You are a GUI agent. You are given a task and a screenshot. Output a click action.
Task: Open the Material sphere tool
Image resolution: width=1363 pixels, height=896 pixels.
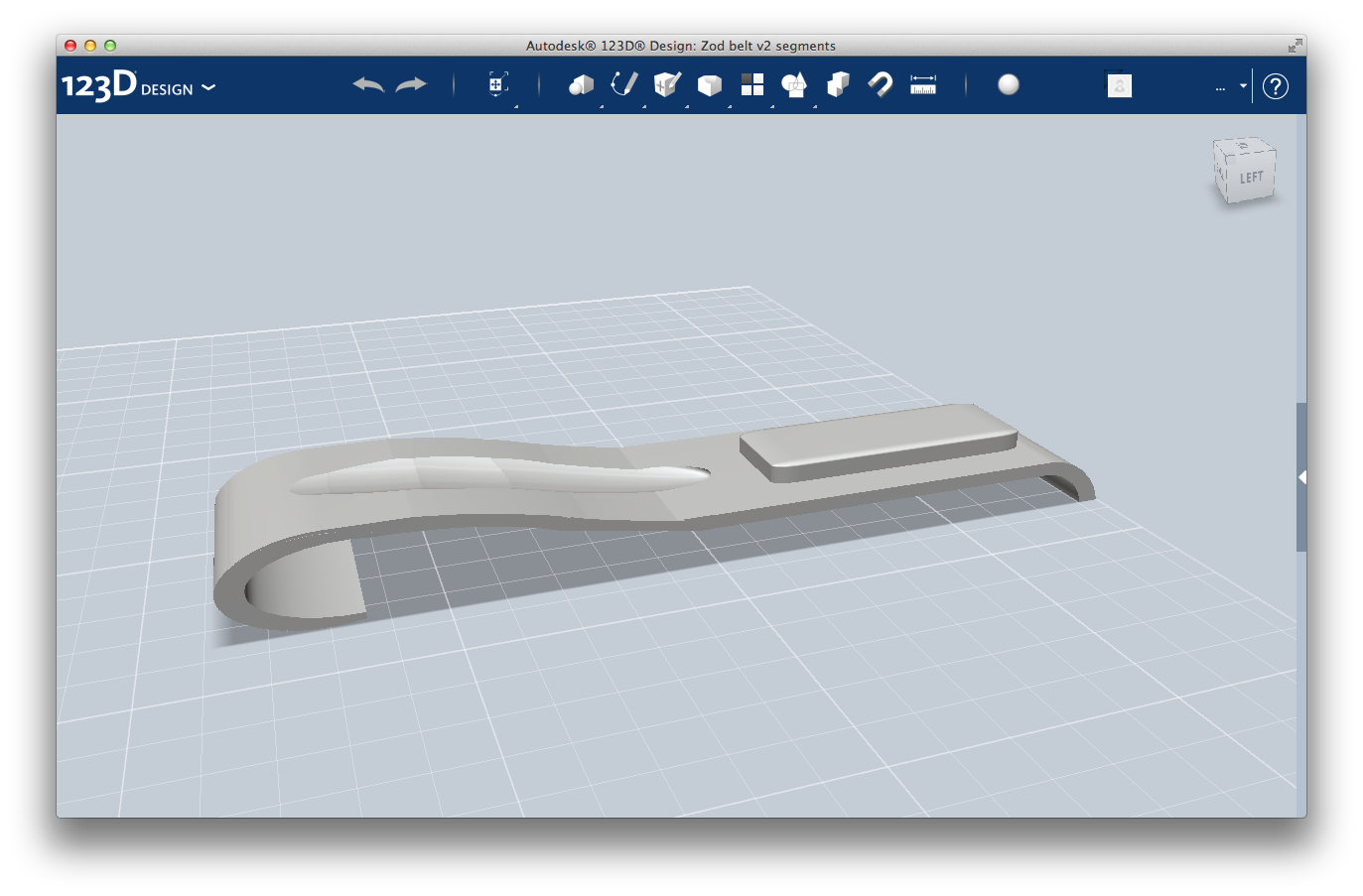click(x=1009, y=84)
